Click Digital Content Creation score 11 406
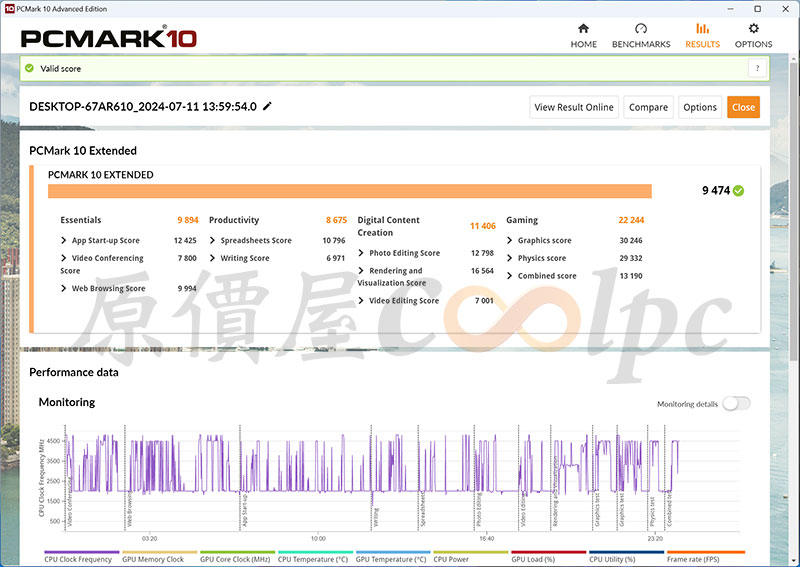800x567 pixels. coord(483,226)
